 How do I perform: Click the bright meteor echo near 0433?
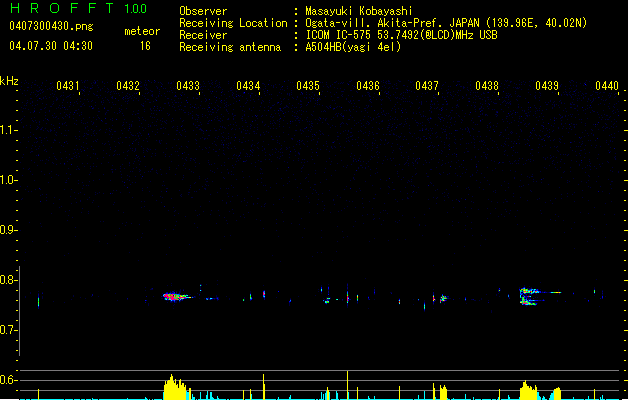pyautogui.click(x=177, y=297)
